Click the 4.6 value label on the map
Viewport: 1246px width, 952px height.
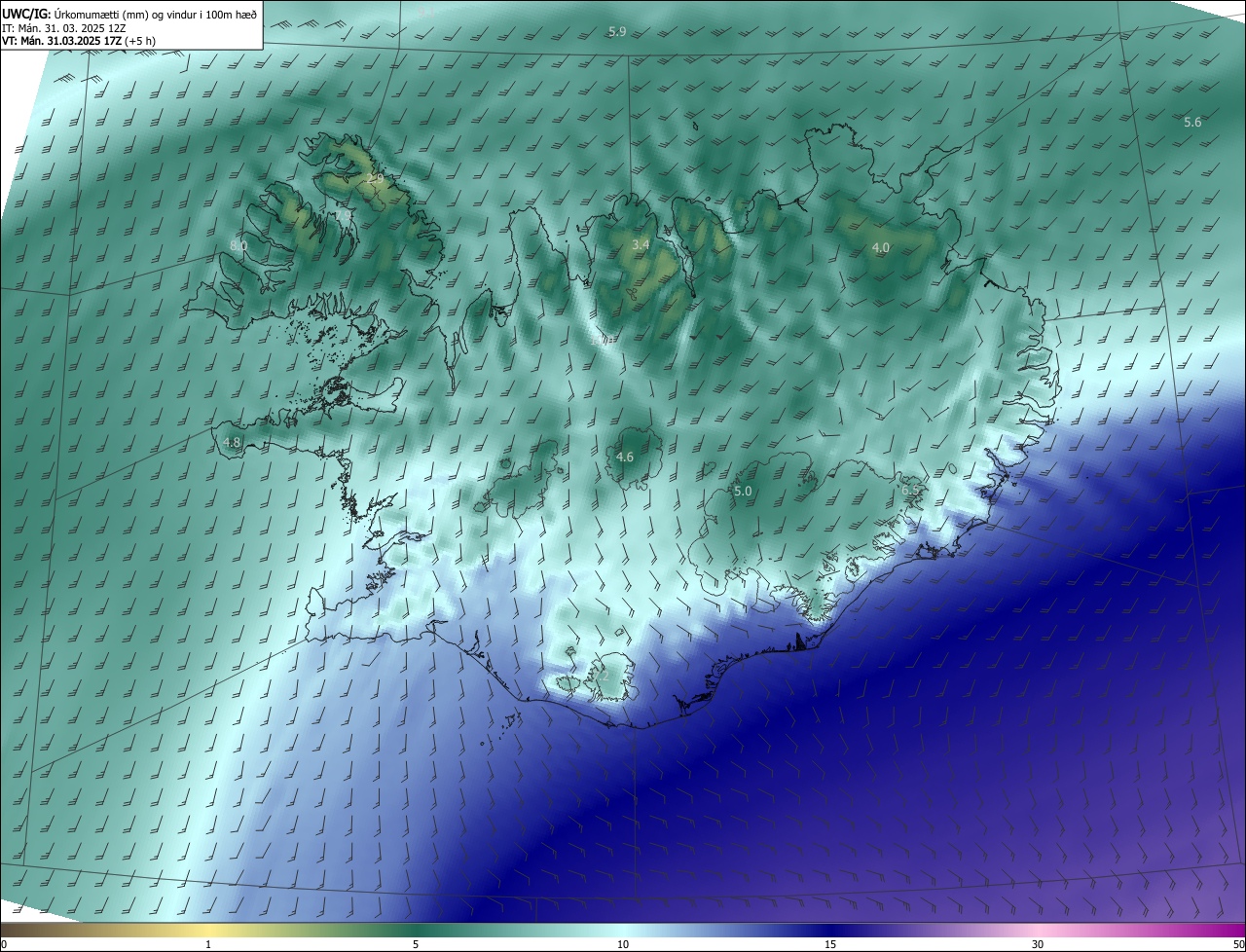[625, 457]
